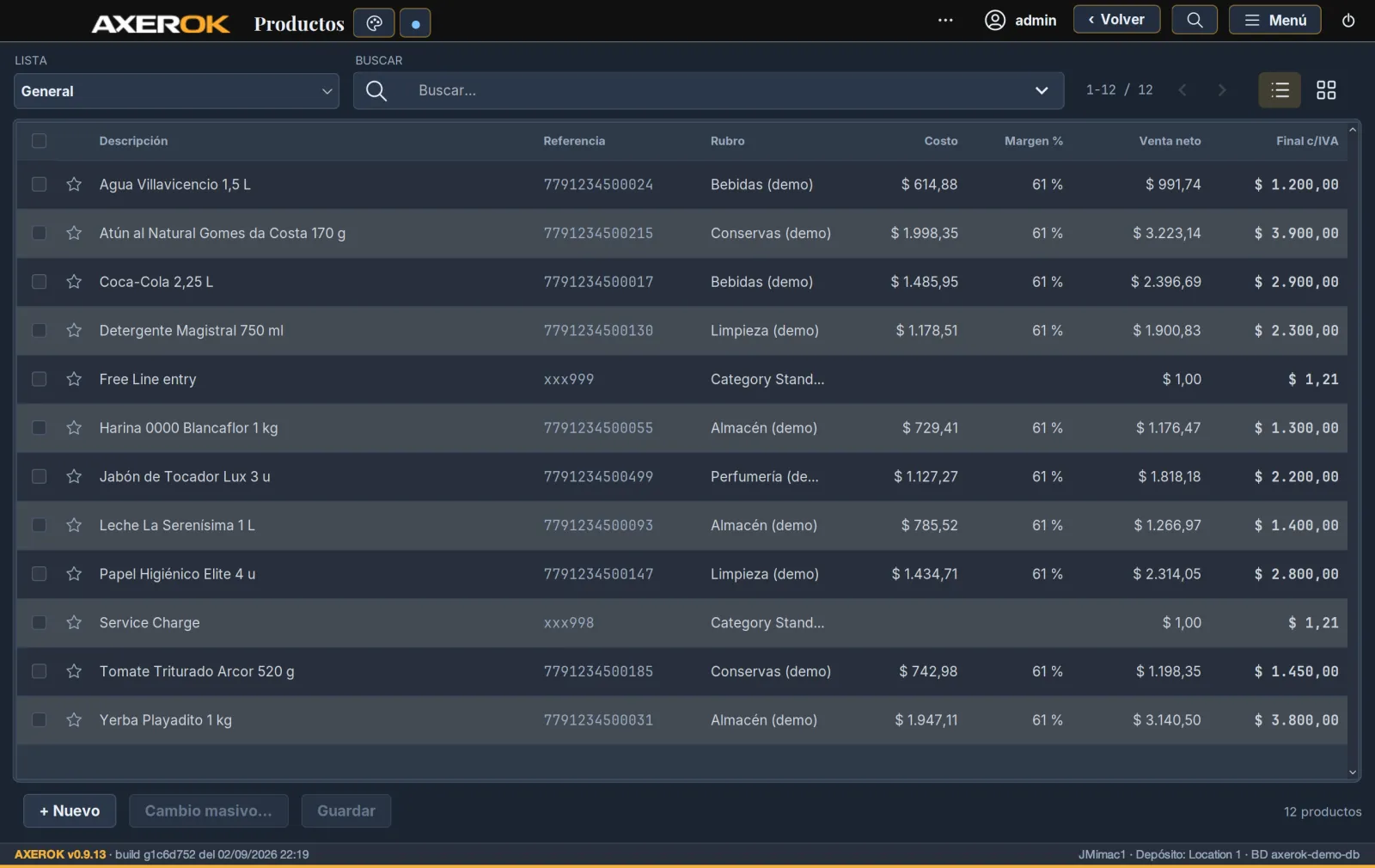
Task: Click the Perfumería (de... rubro cell
Action: pyautogui.click(x=765, y=477)
